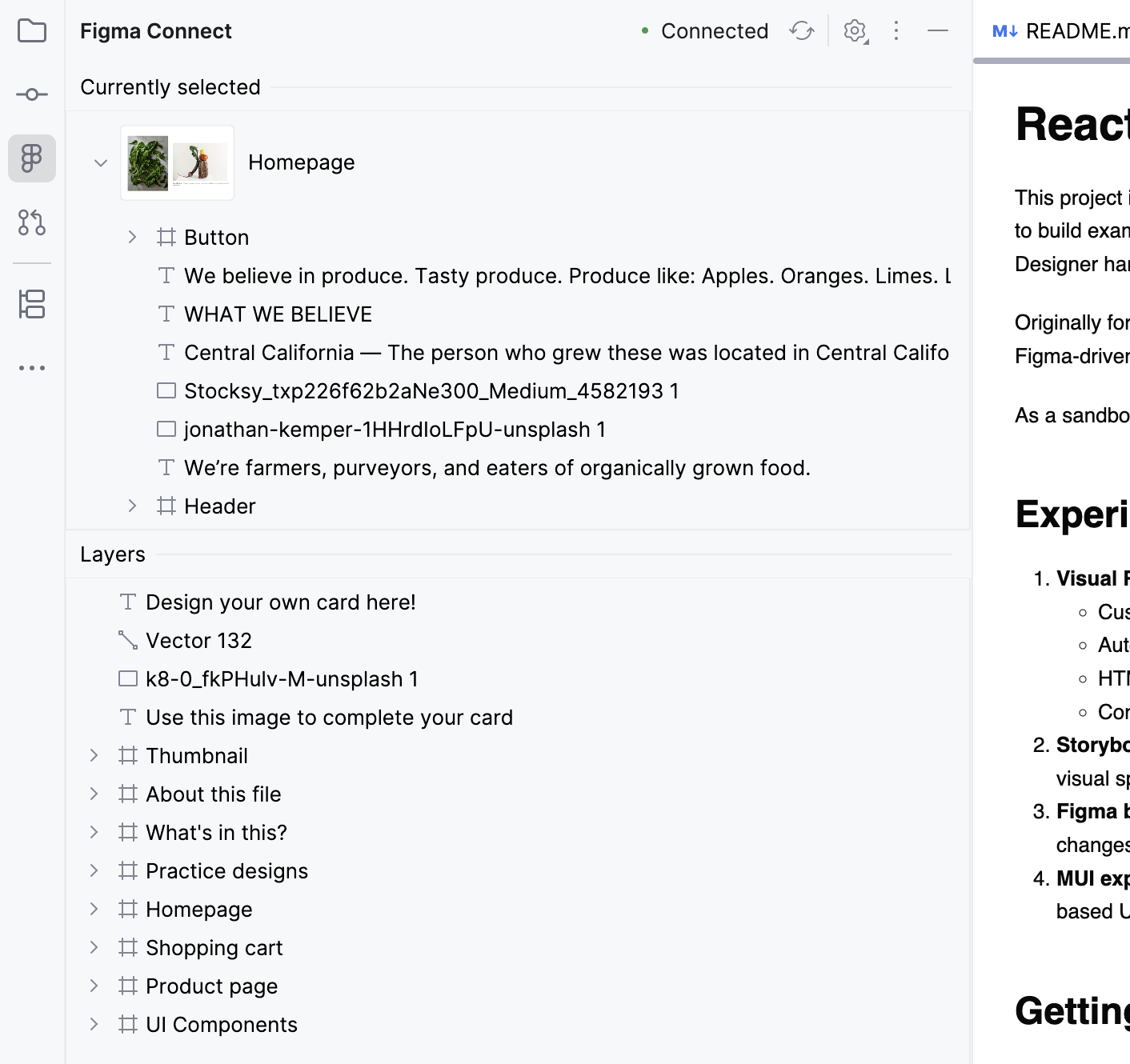Viewport: 1130px width, 1064px height.
Task: Click frame icon beside Thumbnail layer
Action: tap(128, 755)
